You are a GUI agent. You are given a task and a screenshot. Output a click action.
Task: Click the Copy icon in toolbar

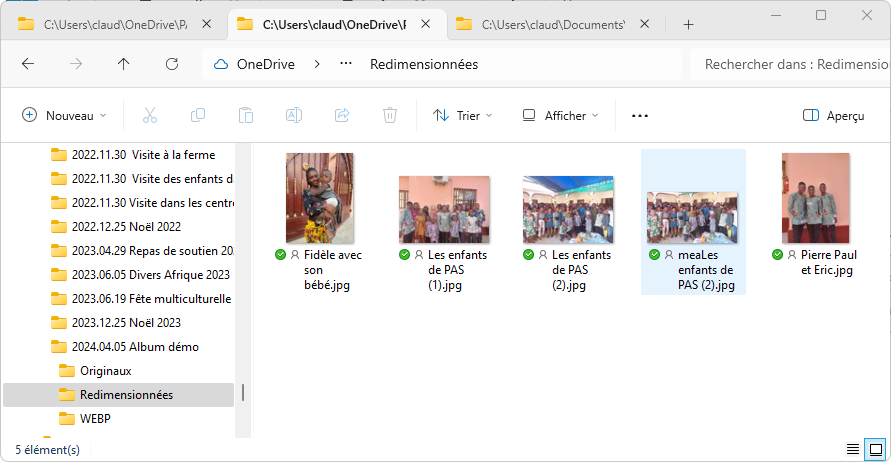click(198, 116)
